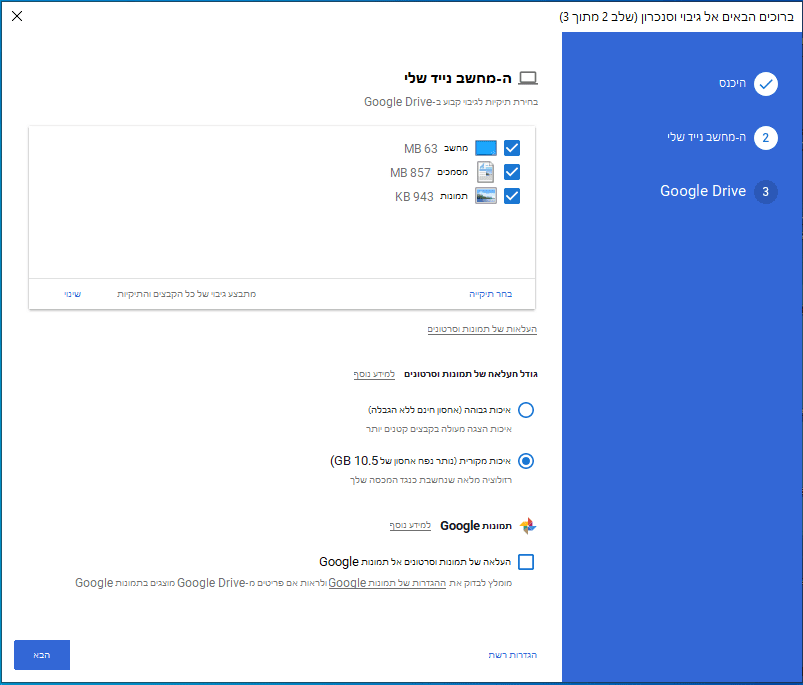The image size is (803, 685).
Task: Click the גודל העלאה של תמונות וסרטונים heading
Action: pos(471,374)
